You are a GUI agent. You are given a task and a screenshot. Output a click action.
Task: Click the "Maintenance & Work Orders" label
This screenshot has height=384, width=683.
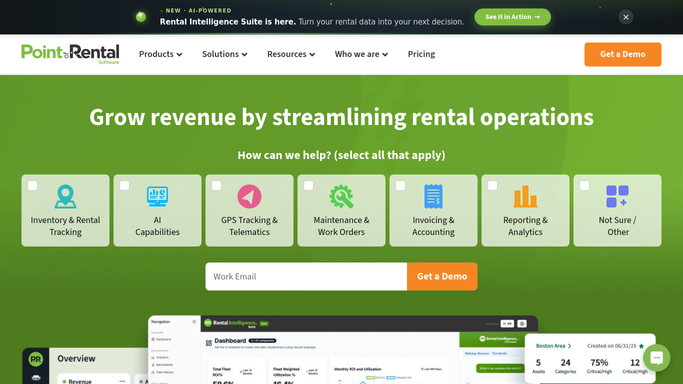[341, 226]
